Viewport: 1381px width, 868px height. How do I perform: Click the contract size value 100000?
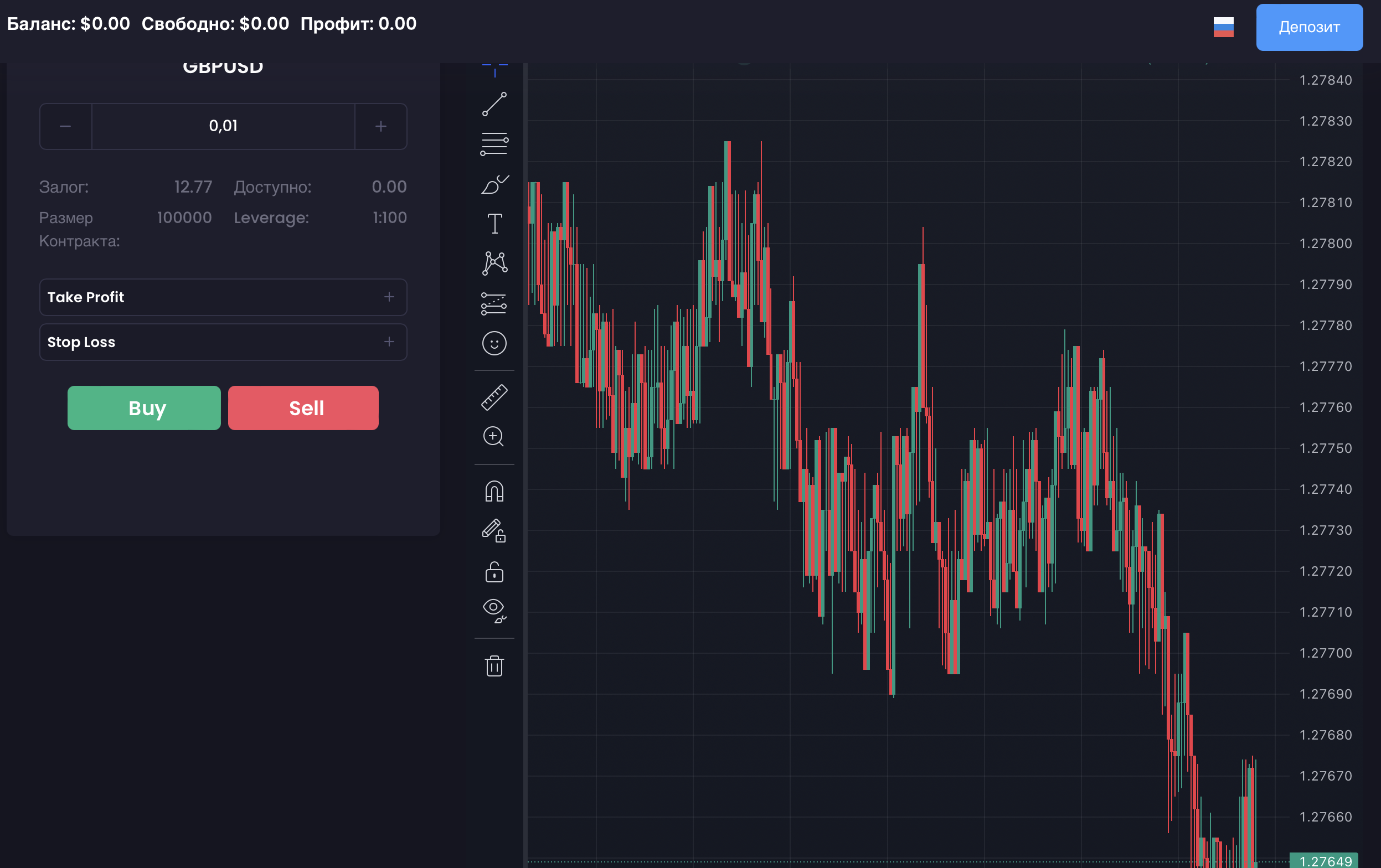pos(184,218)
